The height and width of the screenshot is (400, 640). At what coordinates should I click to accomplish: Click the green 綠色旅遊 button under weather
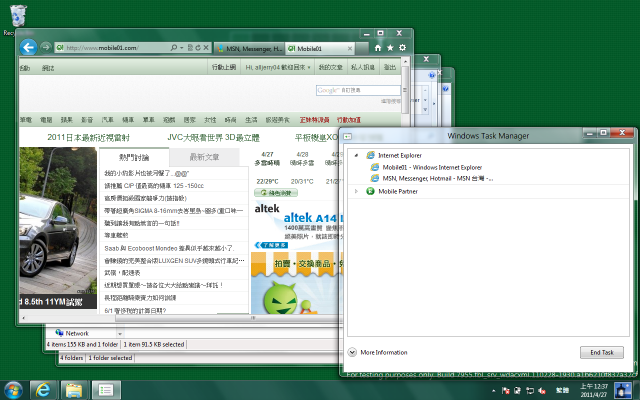(x=276, y=193)
